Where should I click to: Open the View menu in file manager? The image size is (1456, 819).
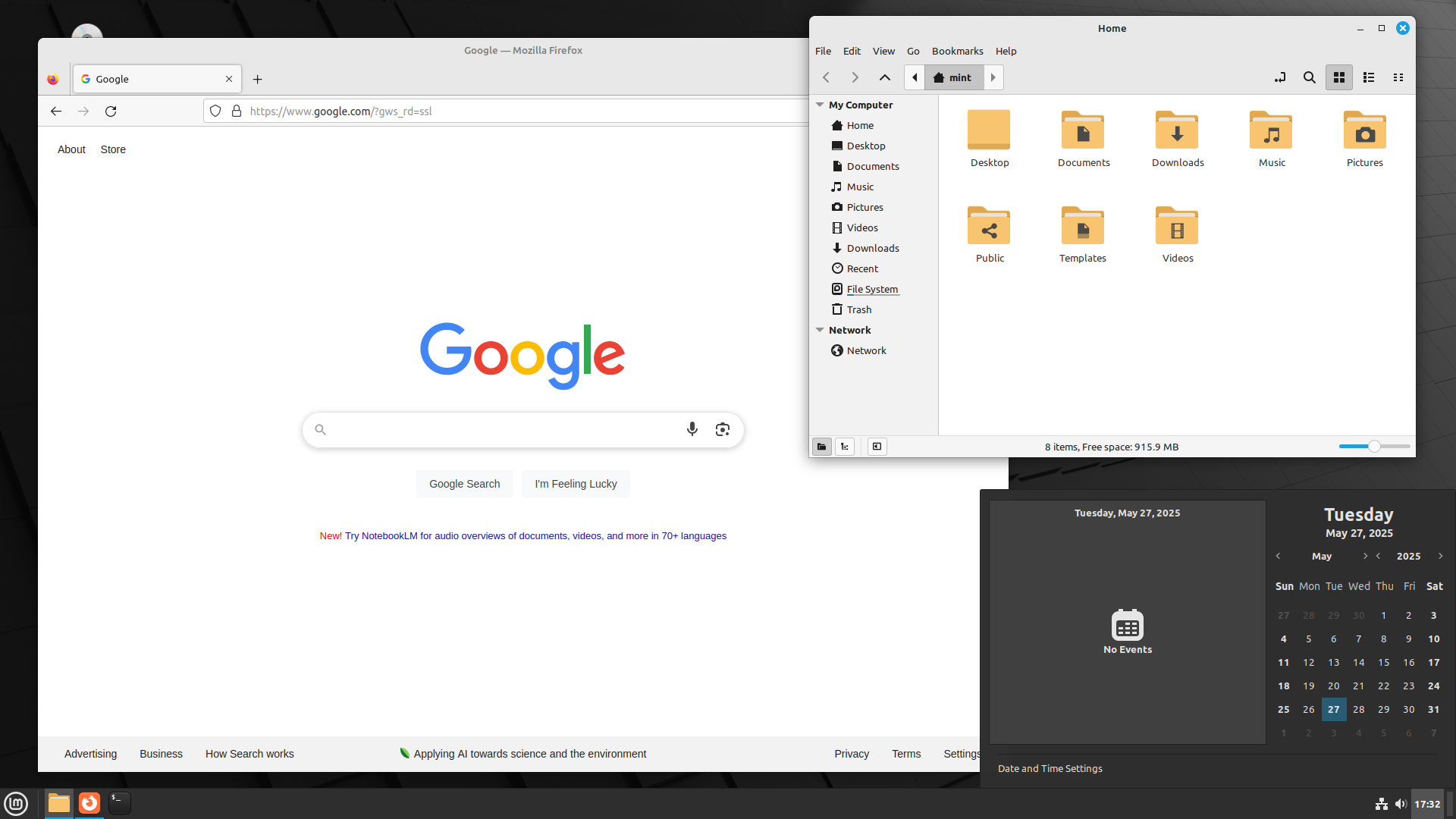(x=883, y=51)
